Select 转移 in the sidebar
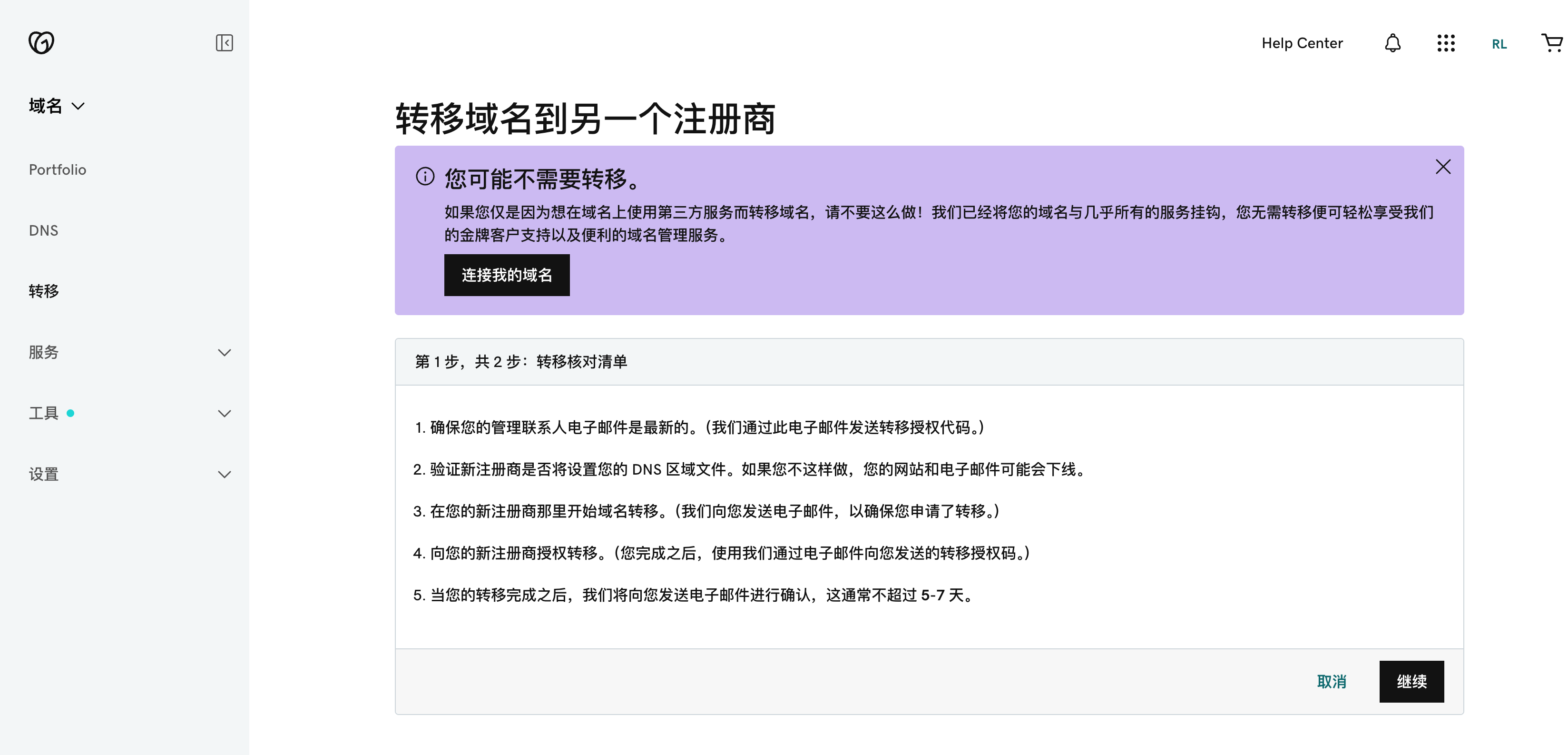 (x=44, y=291)
